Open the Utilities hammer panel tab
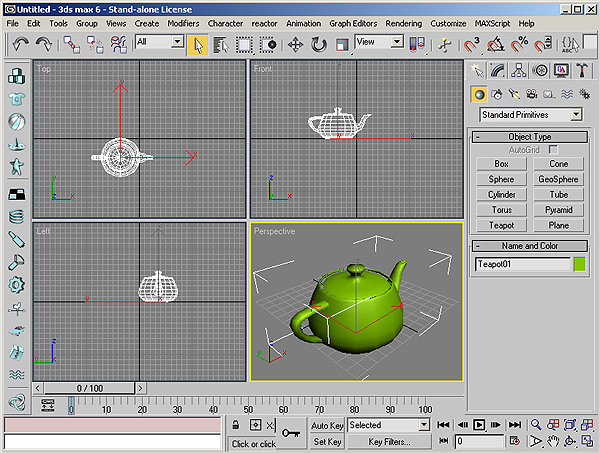 click(x=582, y=70)
